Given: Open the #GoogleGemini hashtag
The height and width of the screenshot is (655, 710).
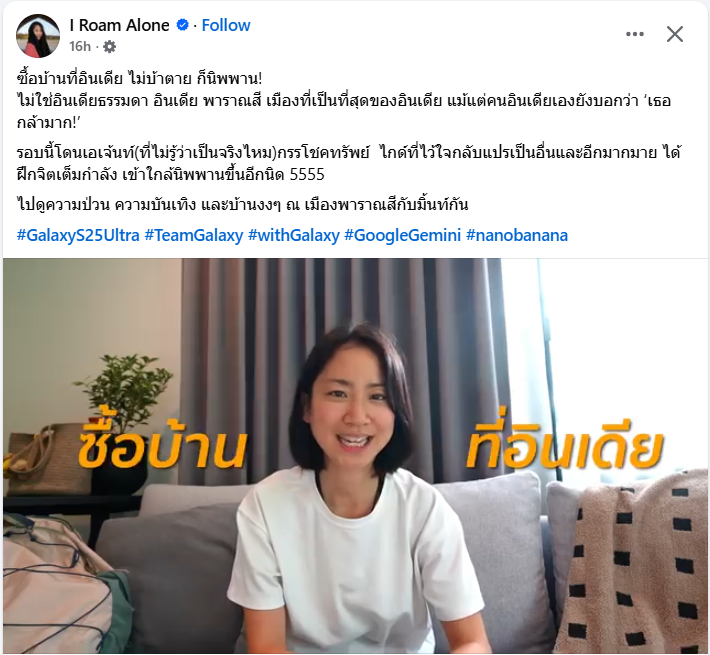Looking at the screenshot, I should [x=403, y=235].
